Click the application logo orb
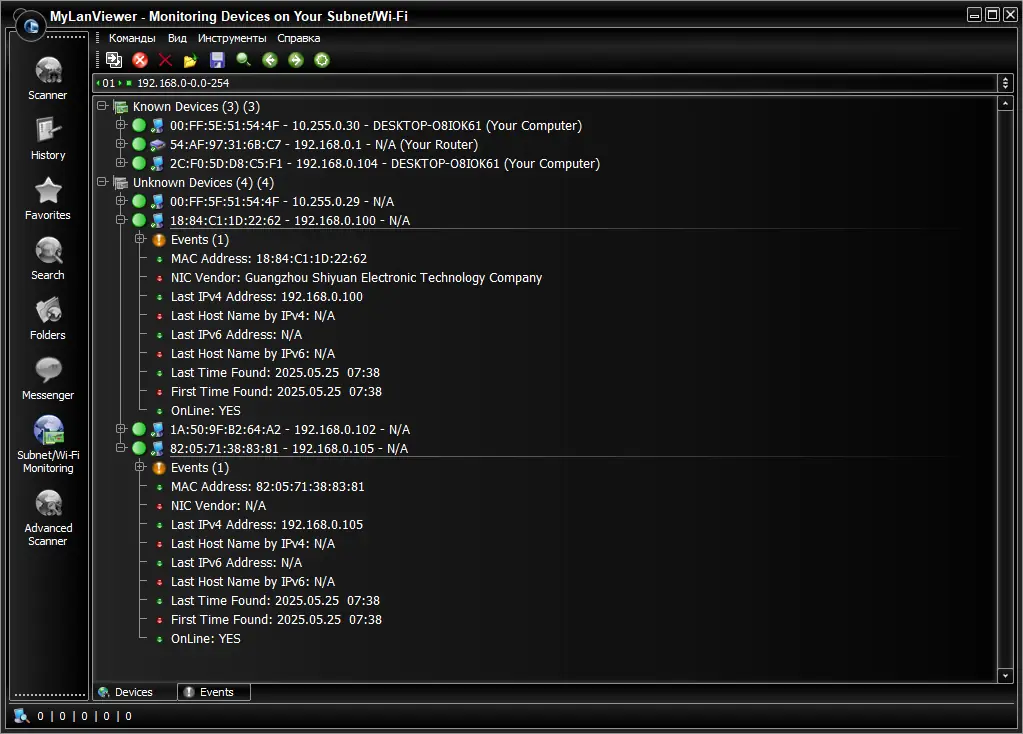Screen dimensions: 1023x734 [30, 26]
